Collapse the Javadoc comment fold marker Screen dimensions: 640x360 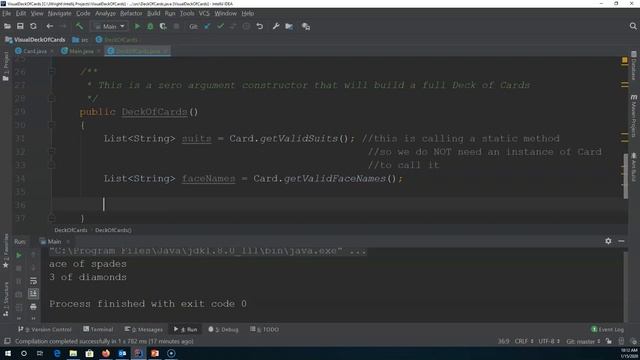coord(52,71)
